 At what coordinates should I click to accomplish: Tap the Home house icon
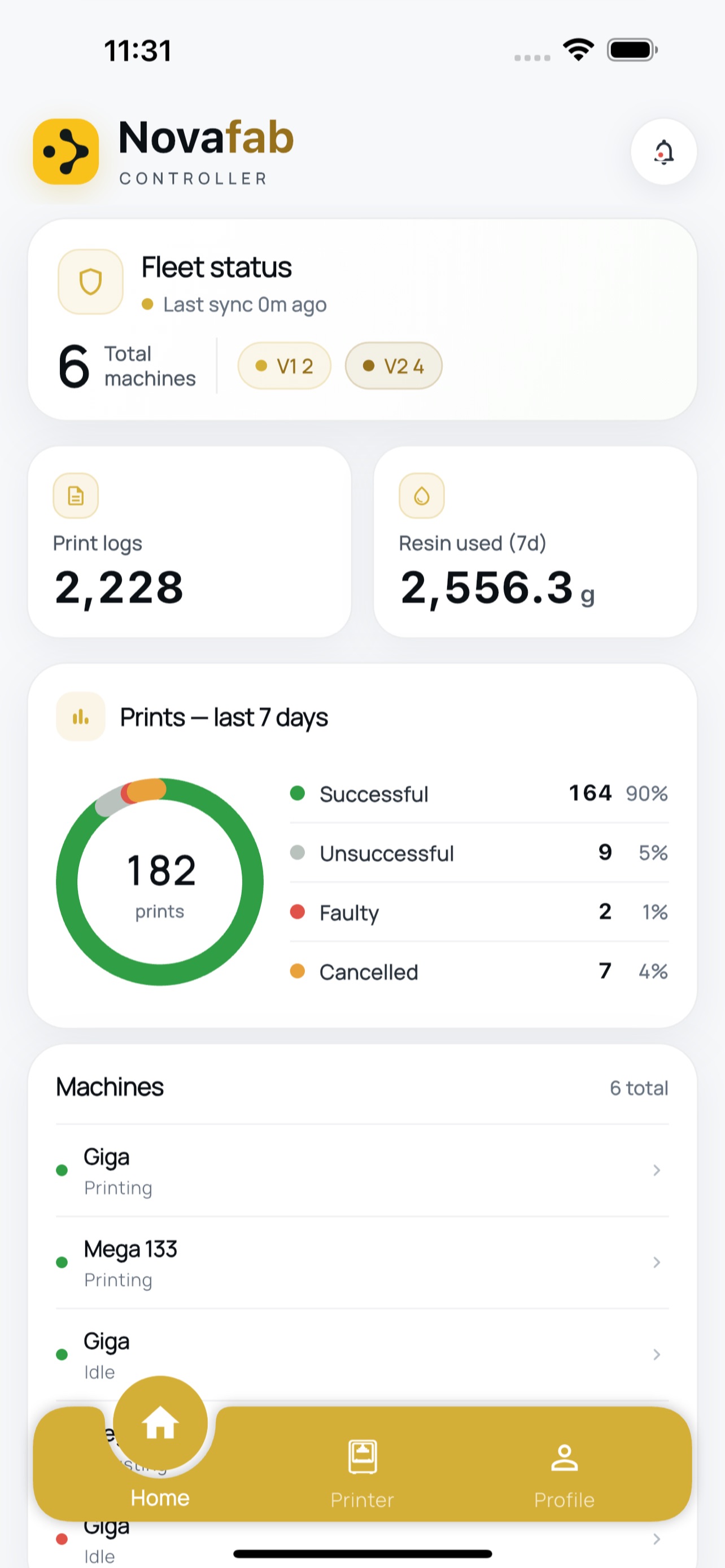coord(160,1424)
